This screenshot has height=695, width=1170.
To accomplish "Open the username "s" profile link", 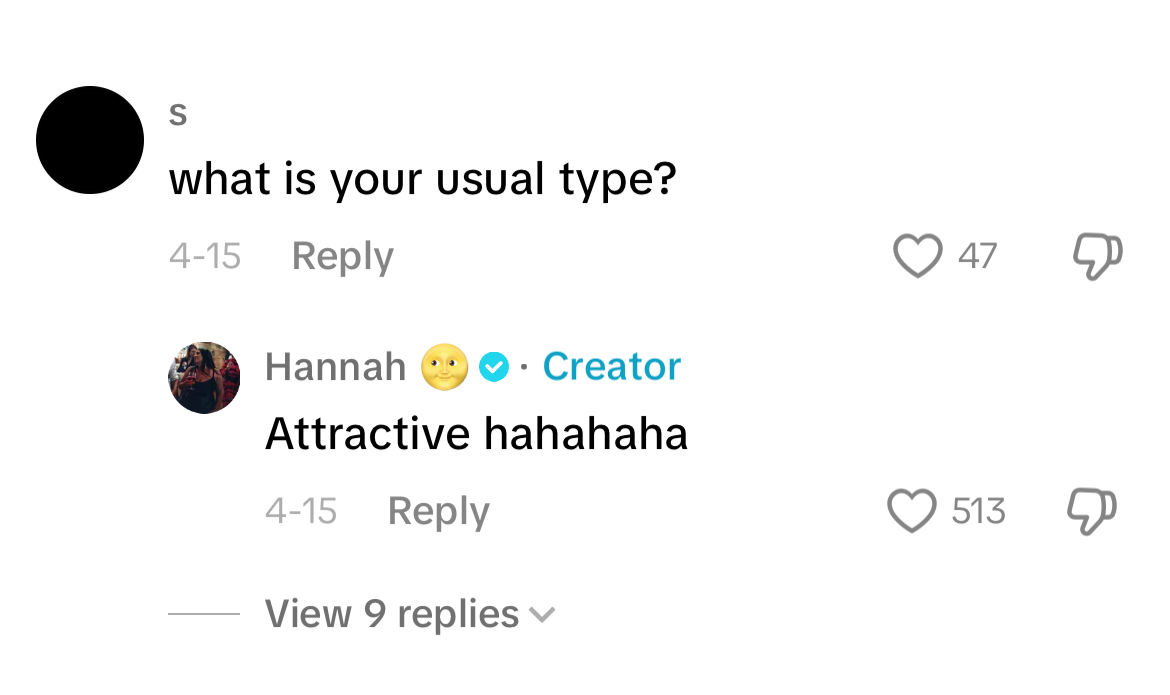I will click(x=178, y=116).
